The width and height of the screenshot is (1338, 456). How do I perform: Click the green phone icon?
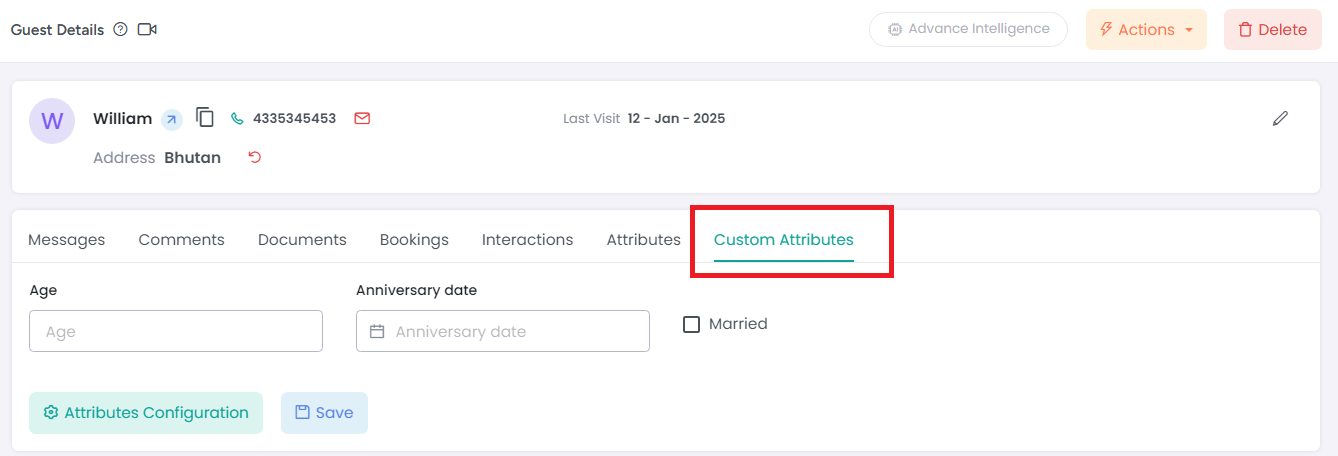pos(237,119)
